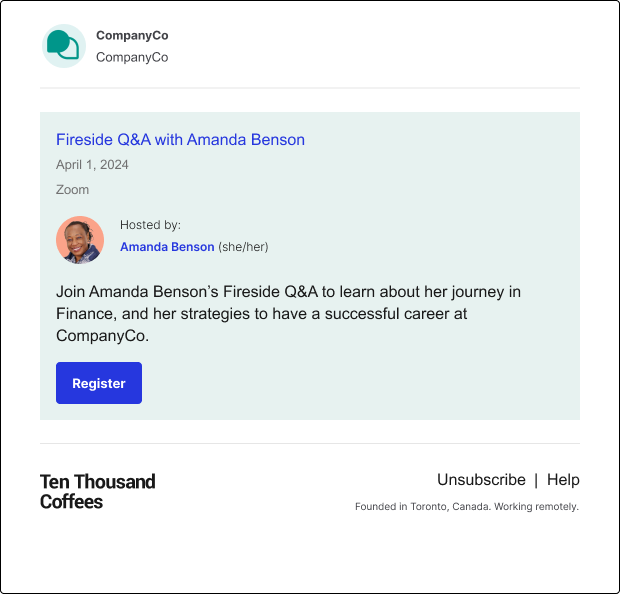Click the Founded in Toronto footer text
This screenshot has width=620, height=594.
click(x=467, y=507)
